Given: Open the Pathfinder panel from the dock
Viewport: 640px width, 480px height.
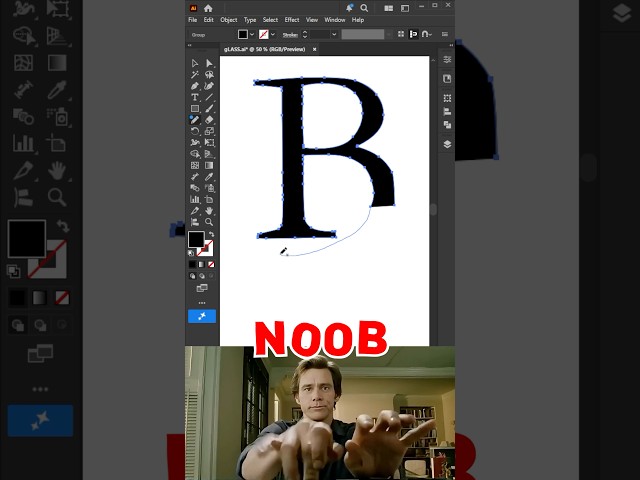Looking at the screenshot, I should point(447,124).
